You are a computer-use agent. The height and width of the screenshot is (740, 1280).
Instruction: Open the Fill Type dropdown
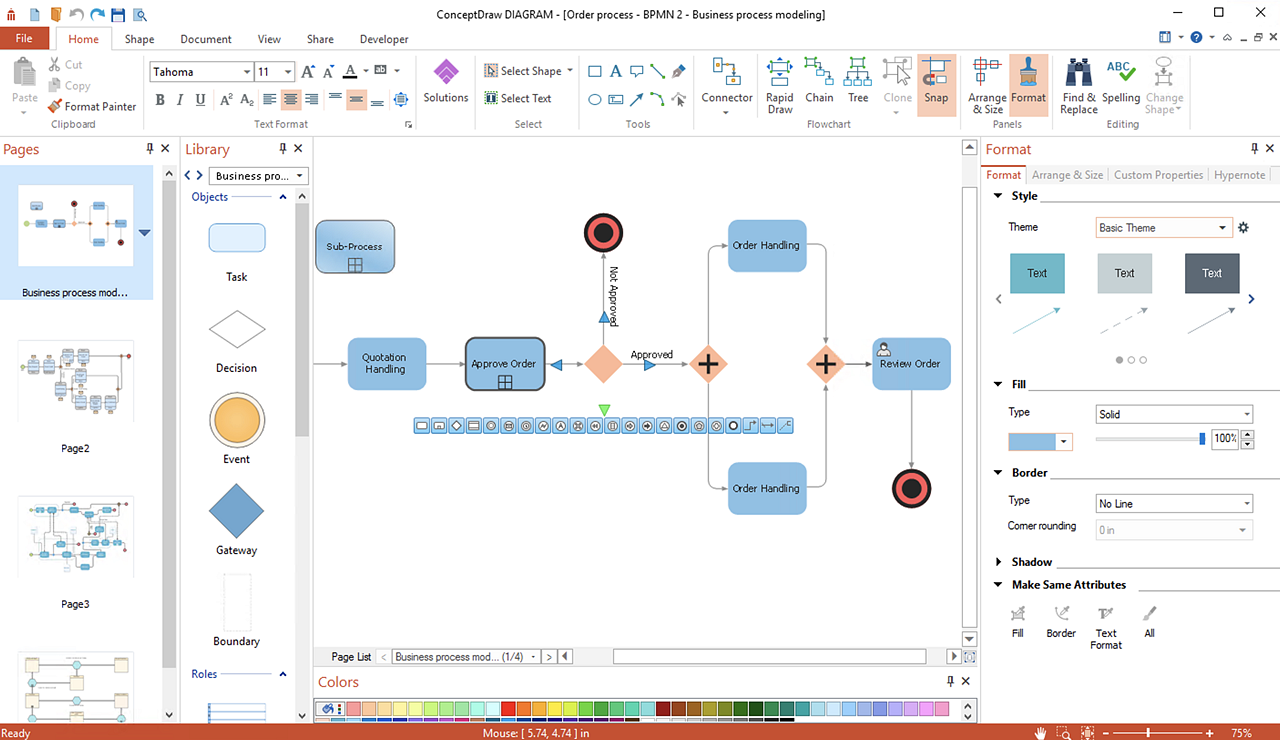(1174, 414)
